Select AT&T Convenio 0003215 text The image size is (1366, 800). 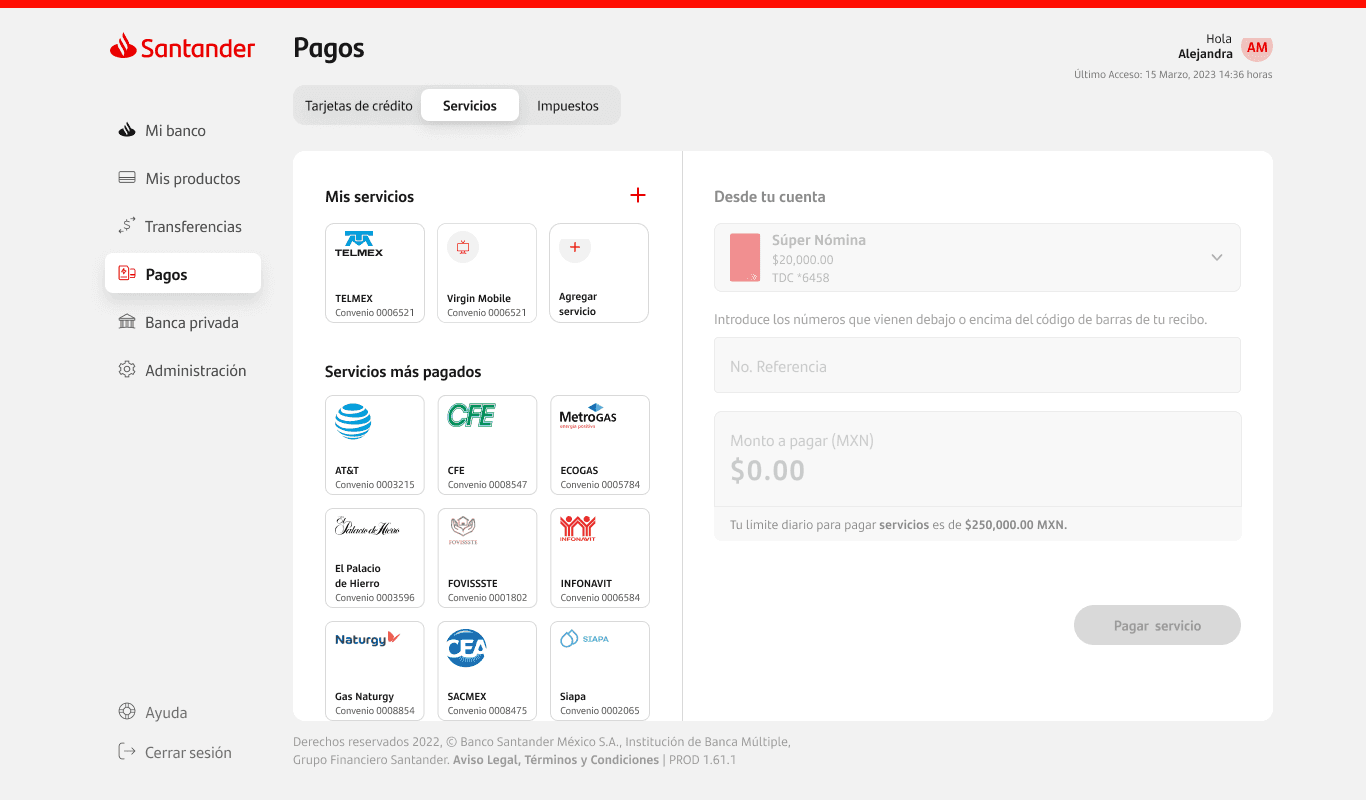coord(375,485)
